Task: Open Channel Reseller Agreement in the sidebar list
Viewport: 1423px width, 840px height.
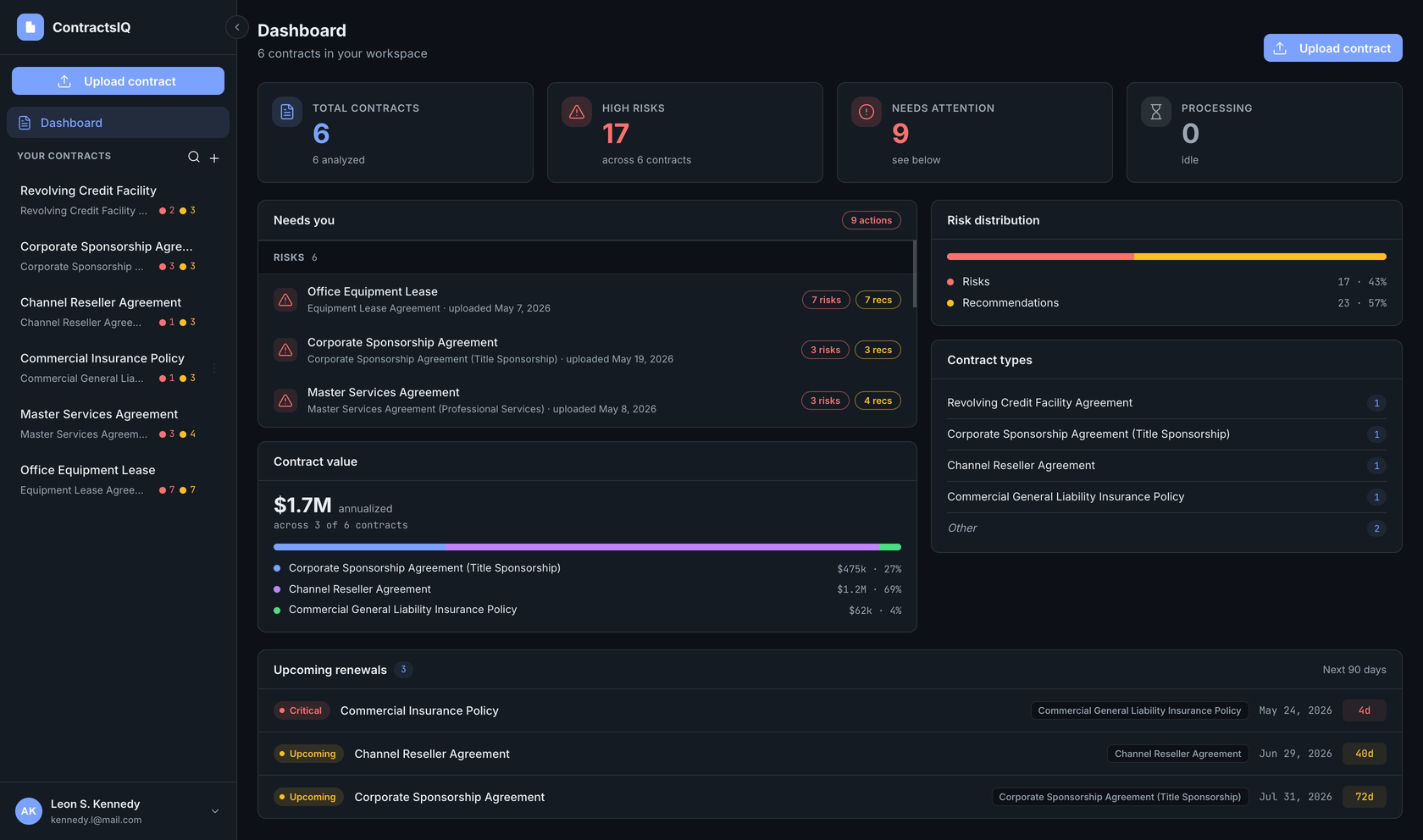Action: (x=118, y=312)
